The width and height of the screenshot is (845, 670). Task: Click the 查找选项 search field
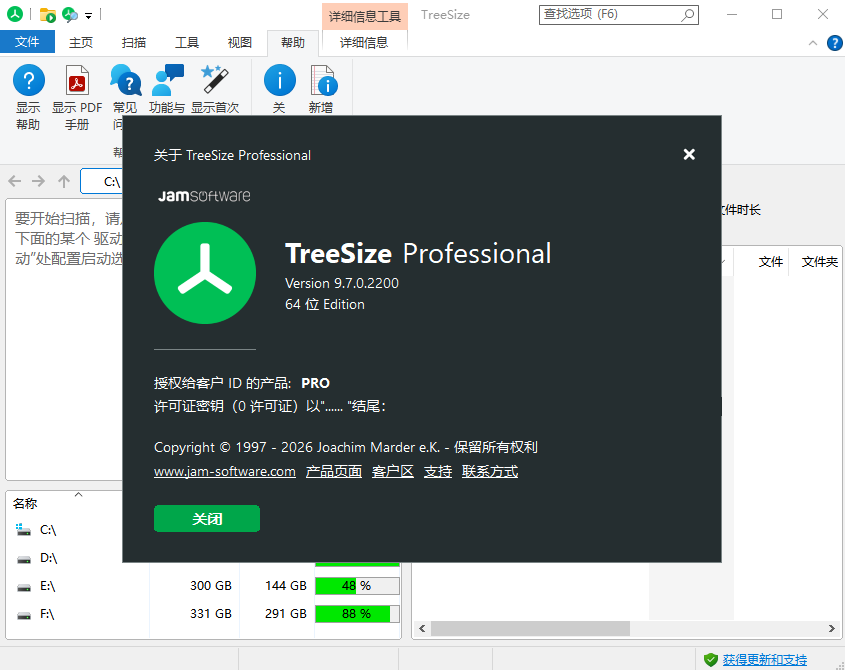click(x=619, y=15)
